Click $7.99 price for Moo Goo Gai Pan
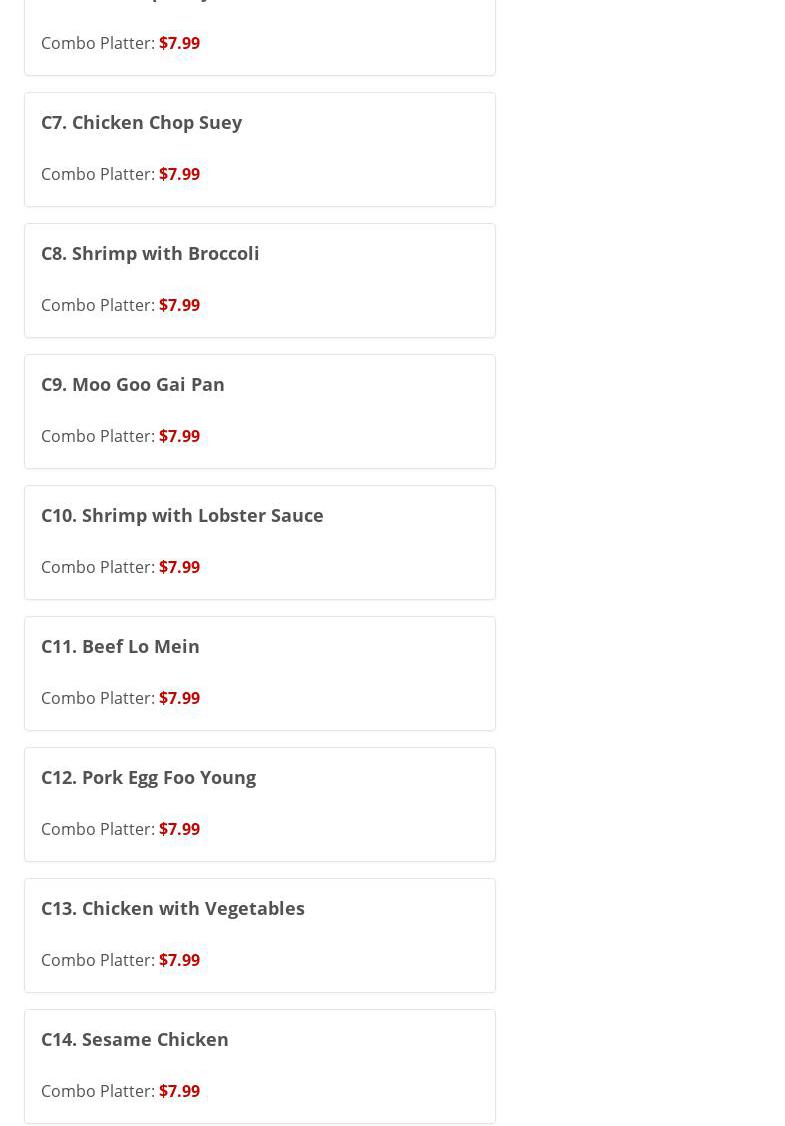The image size is (785, 1126). 179,436
